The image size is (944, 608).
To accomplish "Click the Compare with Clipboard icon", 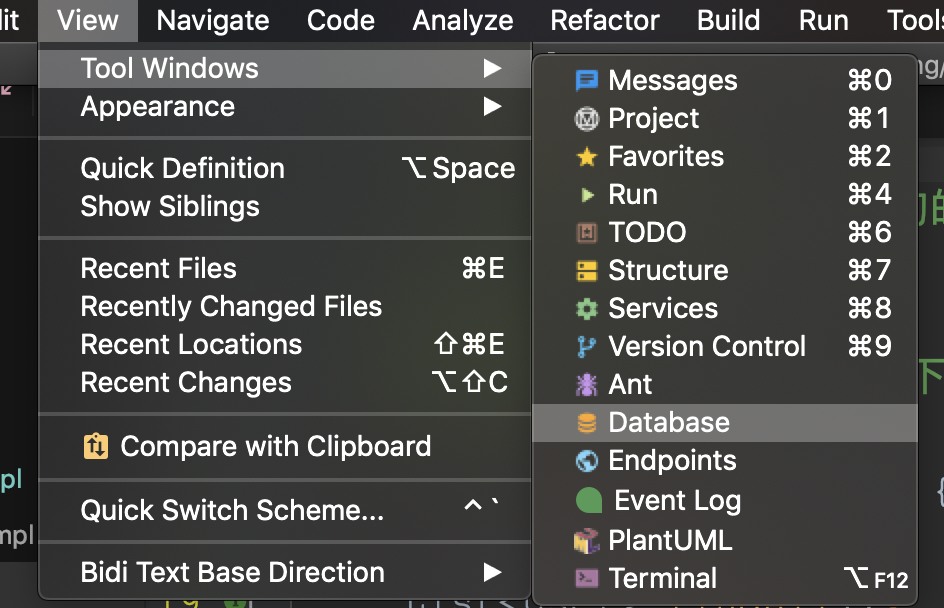I will (96, 447).
